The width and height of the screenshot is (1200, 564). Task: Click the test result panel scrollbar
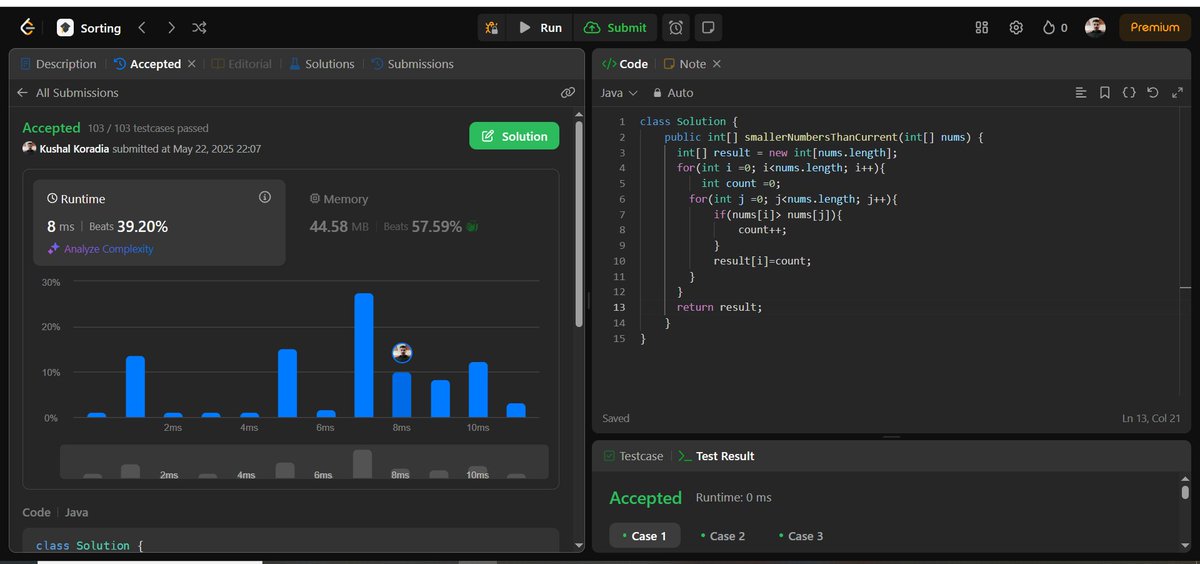point(1185,491)
